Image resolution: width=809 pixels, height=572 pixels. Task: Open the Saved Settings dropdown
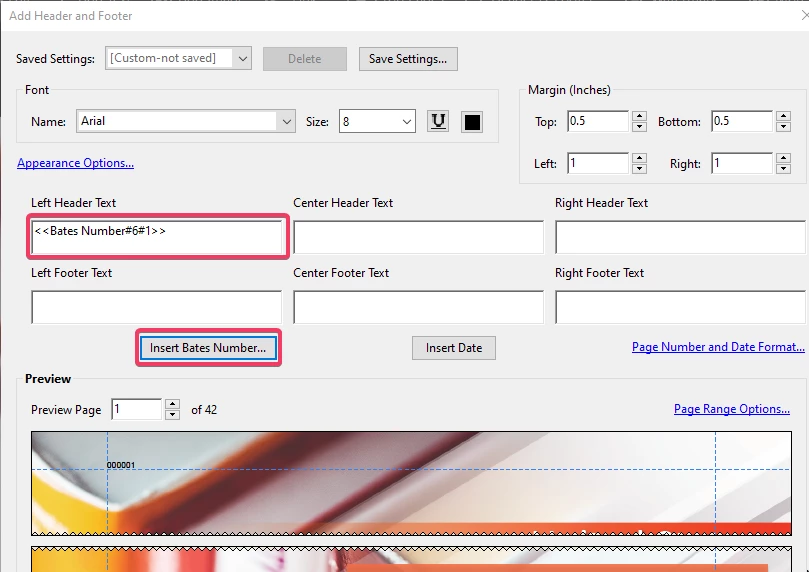click(179, 58)
